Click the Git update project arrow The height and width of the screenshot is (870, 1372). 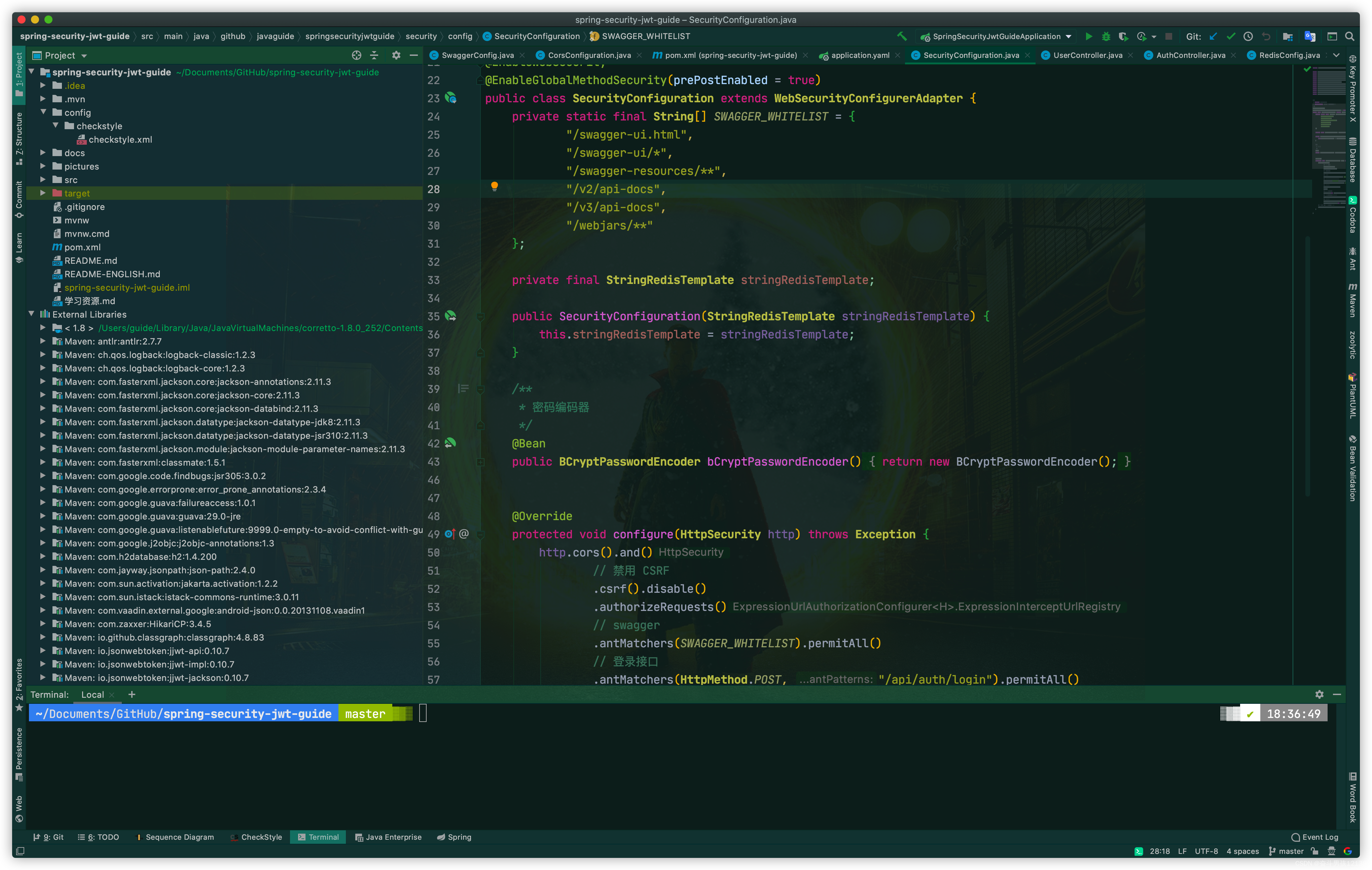tap(1213, 36)
